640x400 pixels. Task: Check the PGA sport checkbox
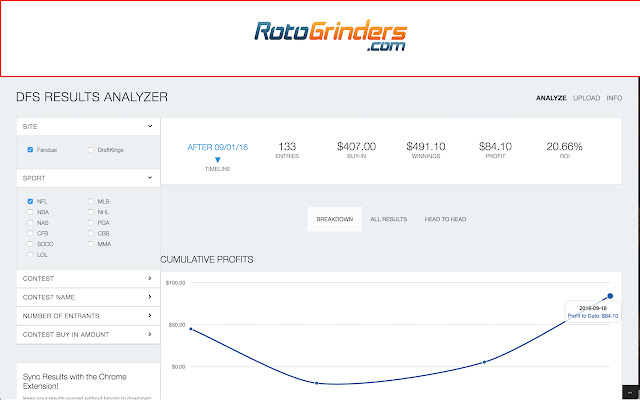point(91,222)
